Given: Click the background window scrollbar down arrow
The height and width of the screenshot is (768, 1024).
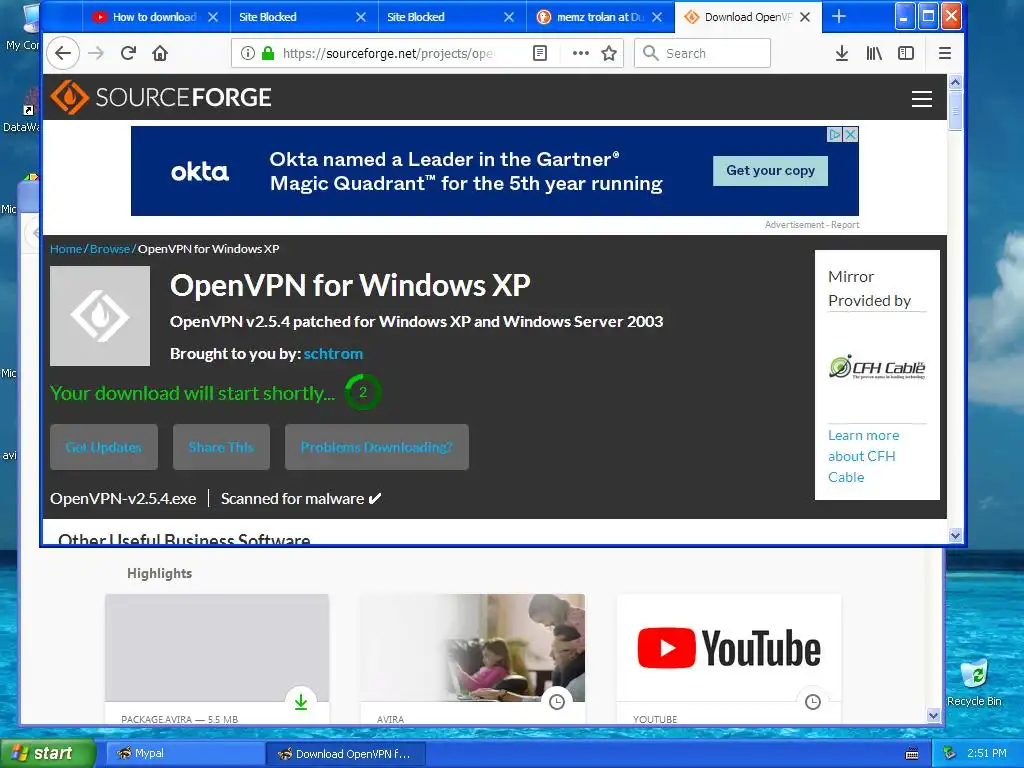Looking at the screenshot, I should pos(934,716).
